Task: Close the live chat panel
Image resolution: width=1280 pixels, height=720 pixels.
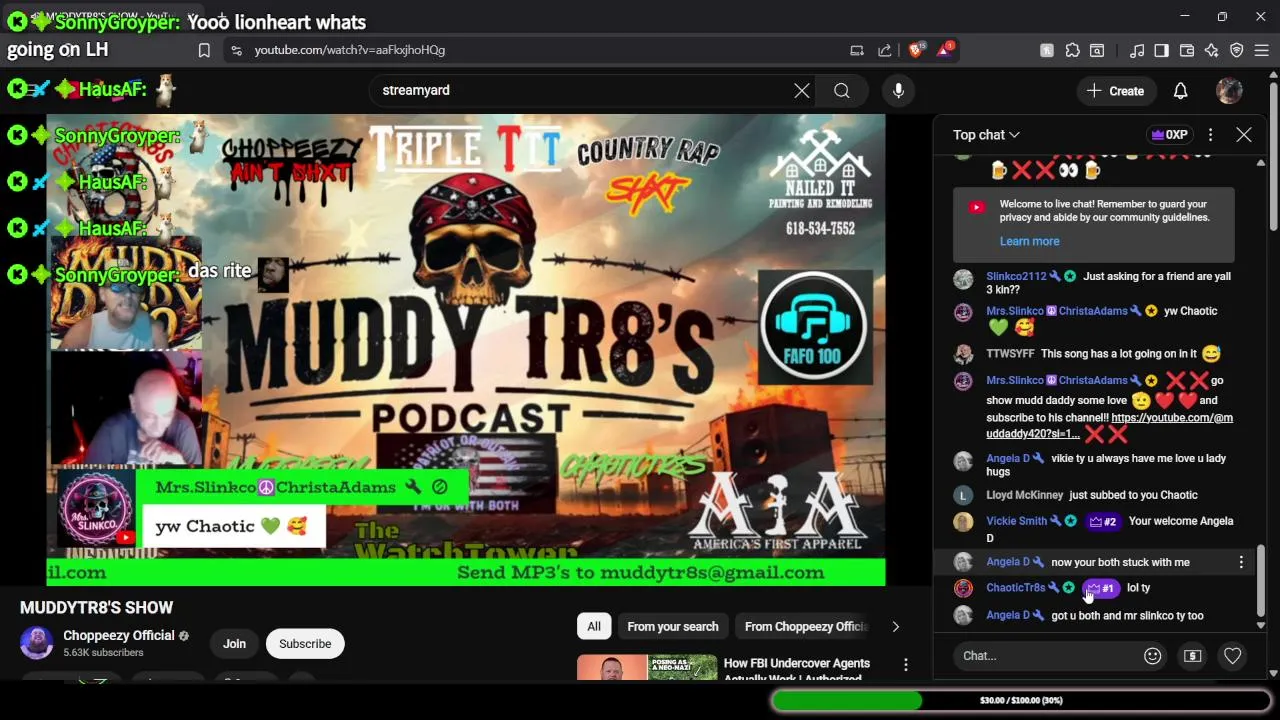Action: point(1243,135)
